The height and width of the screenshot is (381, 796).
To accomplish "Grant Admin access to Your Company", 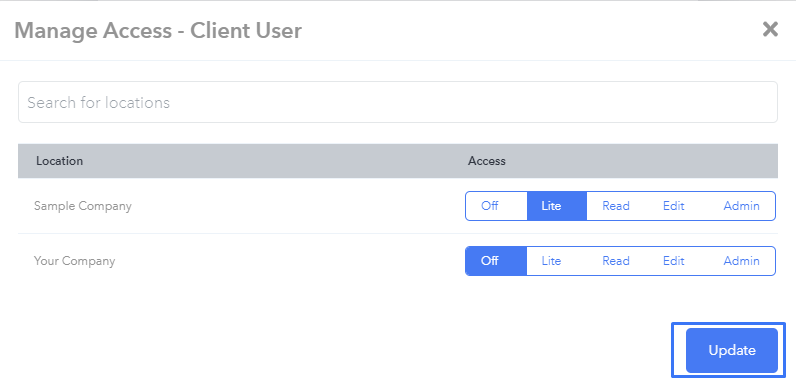I will tap(741, 261).
